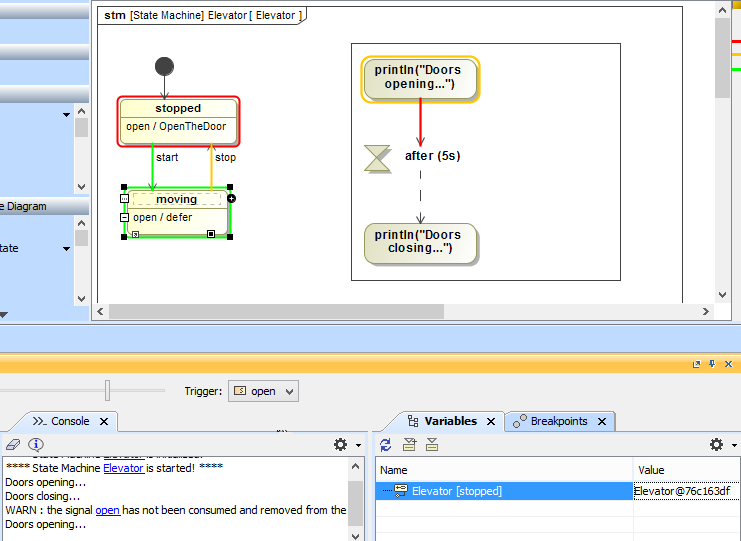Click the clear console eraser icon
The width and height of the screenshot is (741, 541).
click(13, 445)
